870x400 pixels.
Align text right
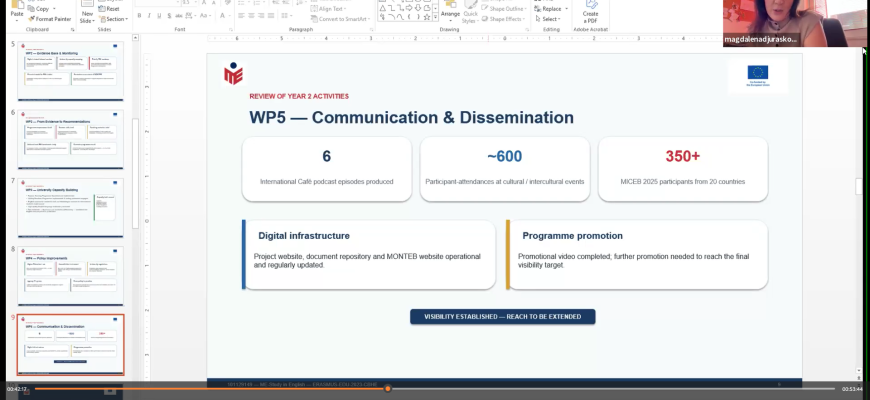261,16
